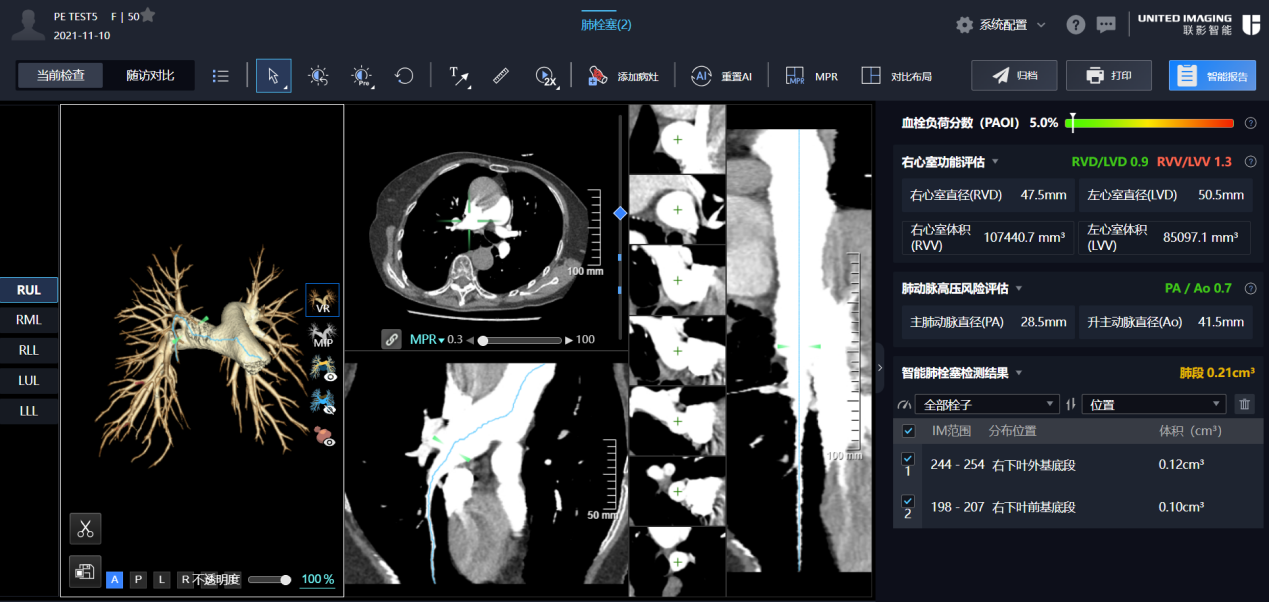This screenshot has height=602, width=1269.
Task: Click 添加病灶 add lesion tool
Action: (623, 76)
